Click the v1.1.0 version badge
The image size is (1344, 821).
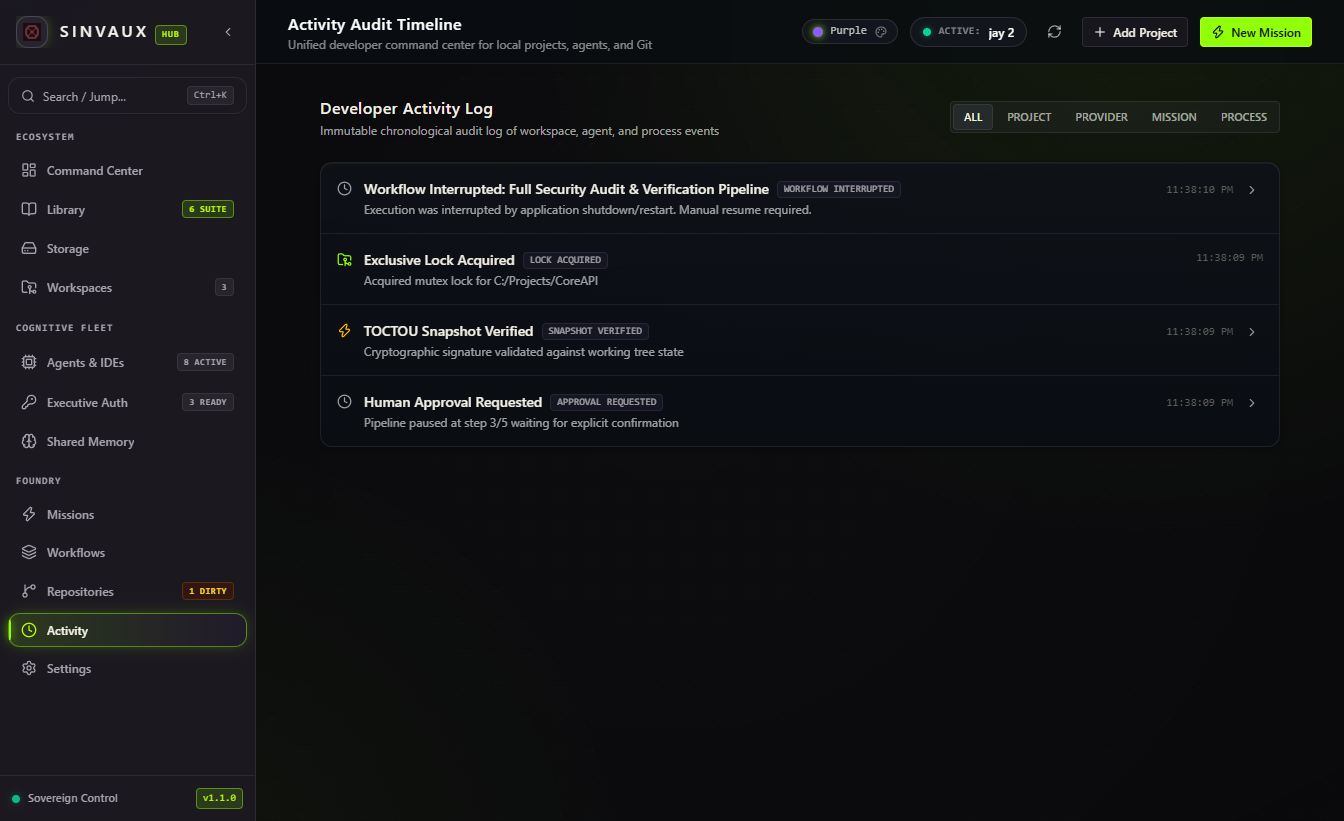tap(219, 798)
